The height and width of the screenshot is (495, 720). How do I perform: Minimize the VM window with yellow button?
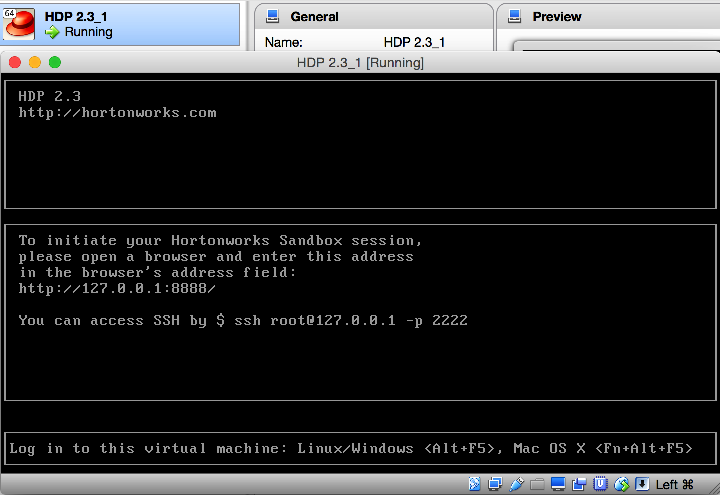[x=35, y=62]
